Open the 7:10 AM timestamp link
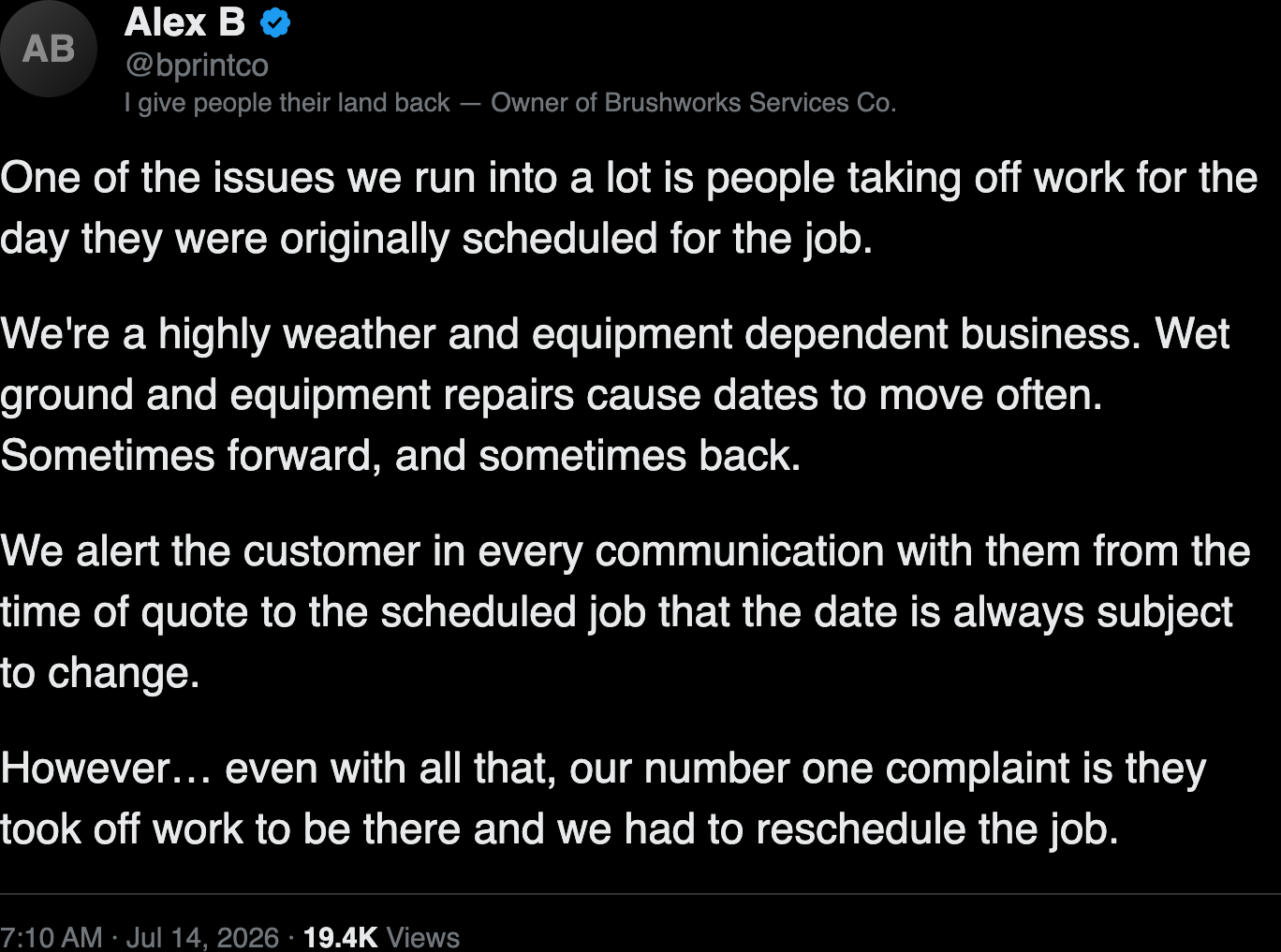The width and height of the screenshot is (1281, 952). pyautogui.click(x=52, y=937)
